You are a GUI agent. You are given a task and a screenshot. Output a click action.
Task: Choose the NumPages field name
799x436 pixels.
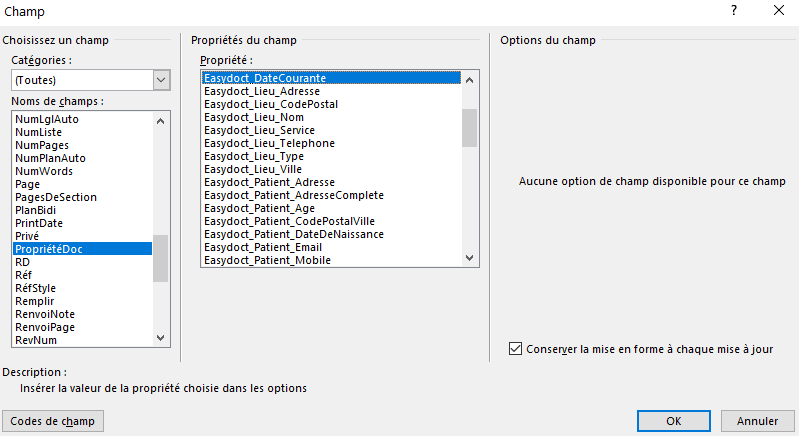pyautogui.click(x=42, y=145)
